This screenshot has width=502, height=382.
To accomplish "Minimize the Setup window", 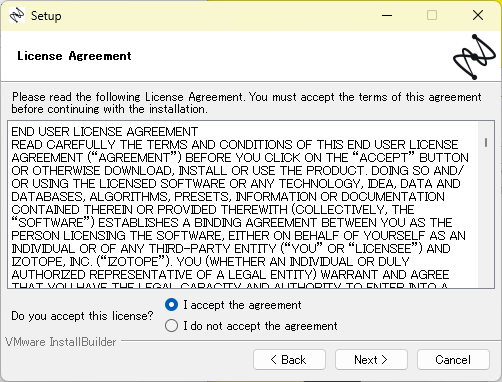I will click(387, 15).
